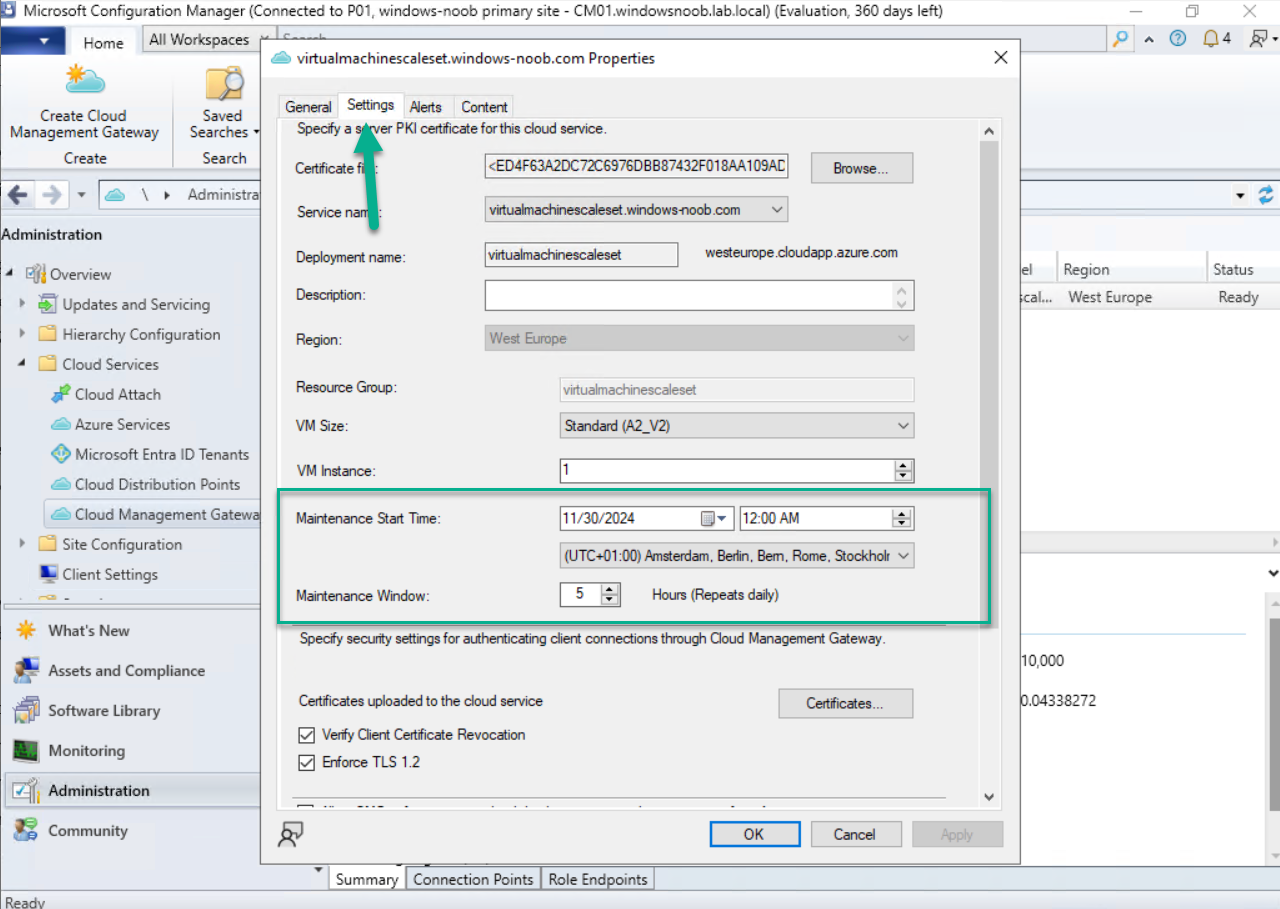Click OK button
The image size is (1280, 909).
pyautogui.click(x=754, y=834)
